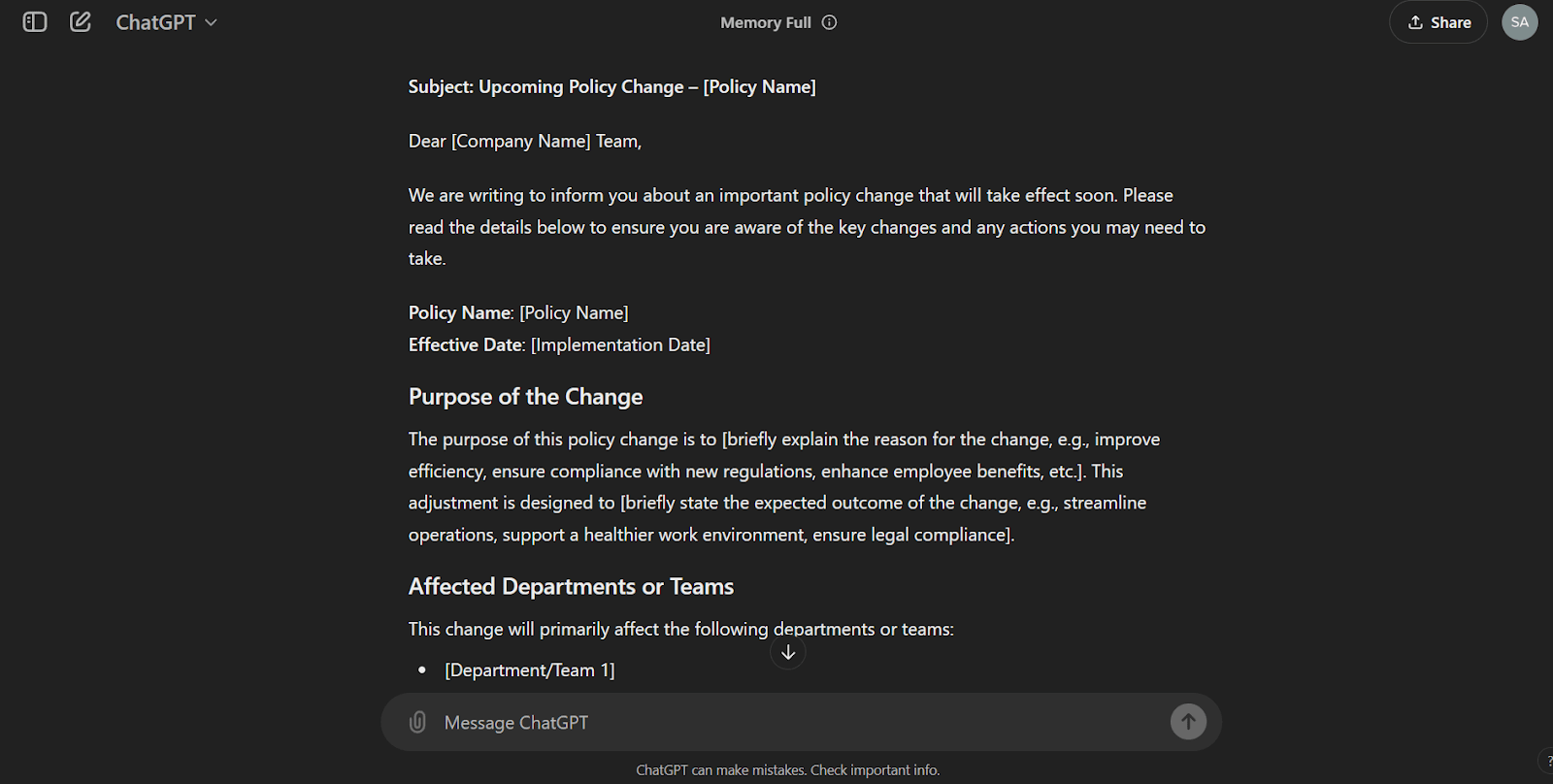1553x784 pixels.
Task: Click the Subject line of the policy email
Action: pyautogui.click(x=611, y=86)
